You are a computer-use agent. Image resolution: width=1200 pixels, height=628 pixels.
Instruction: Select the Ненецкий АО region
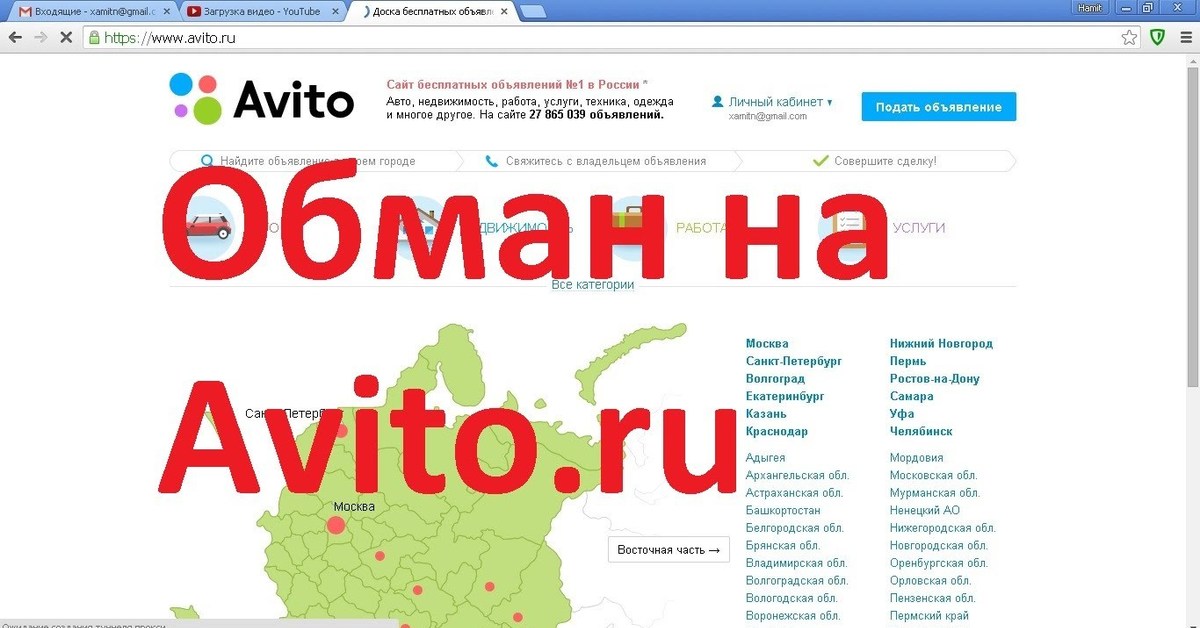coord(925,510)
